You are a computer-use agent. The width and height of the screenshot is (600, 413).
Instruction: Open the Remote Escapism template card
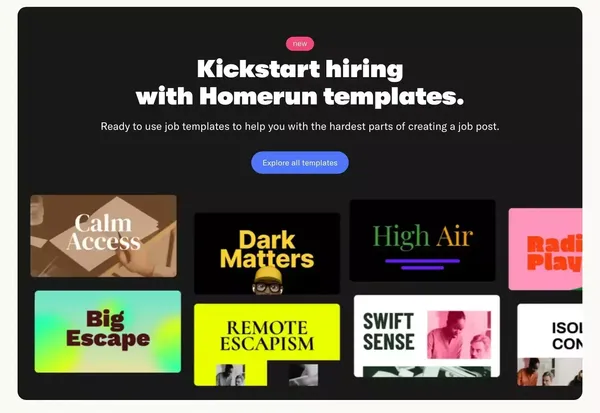tap(267, 344)
